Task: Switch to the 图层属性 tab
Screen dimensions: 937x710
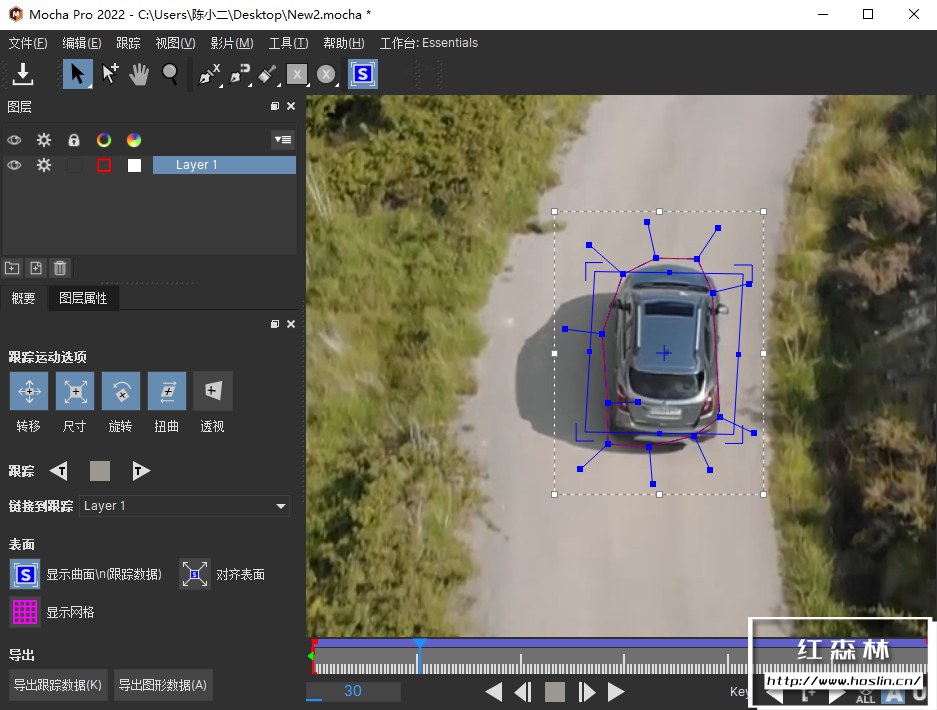Action: click(x=83, y=298)
